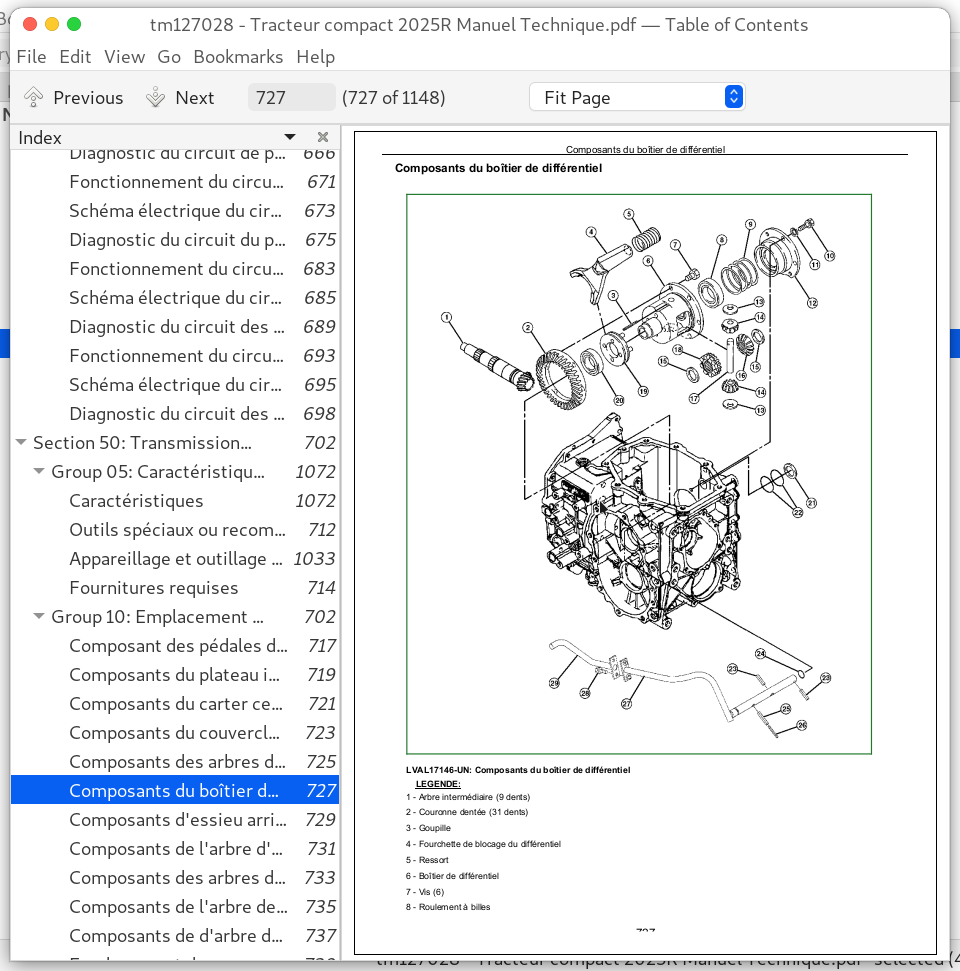Viewport: 960px width, 971px height.
Task: Click legend line '4 - Fourchette de blocage du différentiel'
Action: (483, 843)
